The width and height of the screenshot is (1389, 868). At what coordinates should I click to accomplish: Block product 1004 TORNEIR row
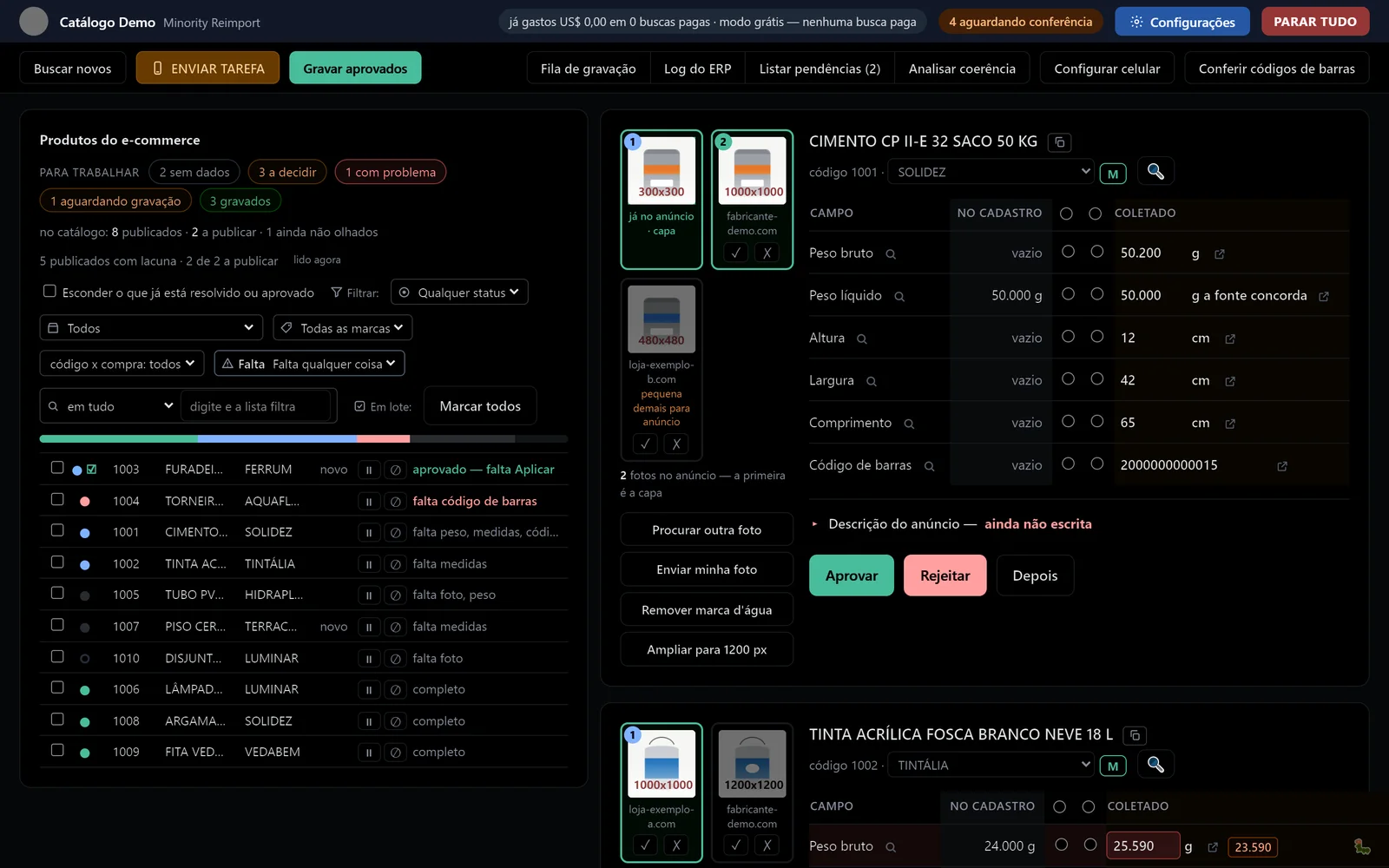[395, 502]
